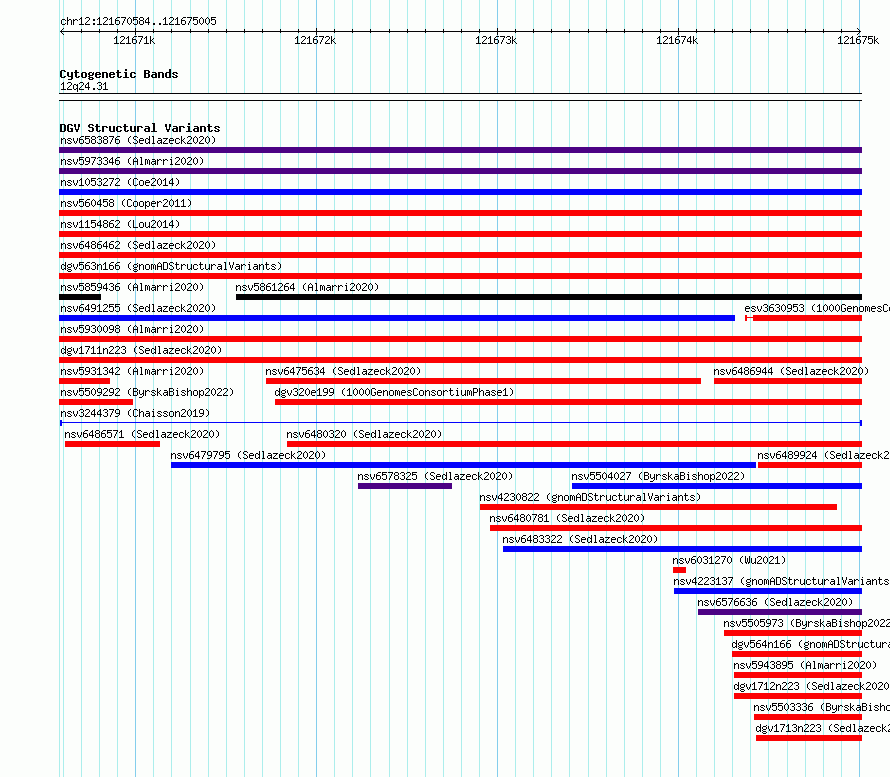Click the nsv6583876 (Sedlazeck2020) label
This screenshot has height=777, width=890.
point(138,140)
